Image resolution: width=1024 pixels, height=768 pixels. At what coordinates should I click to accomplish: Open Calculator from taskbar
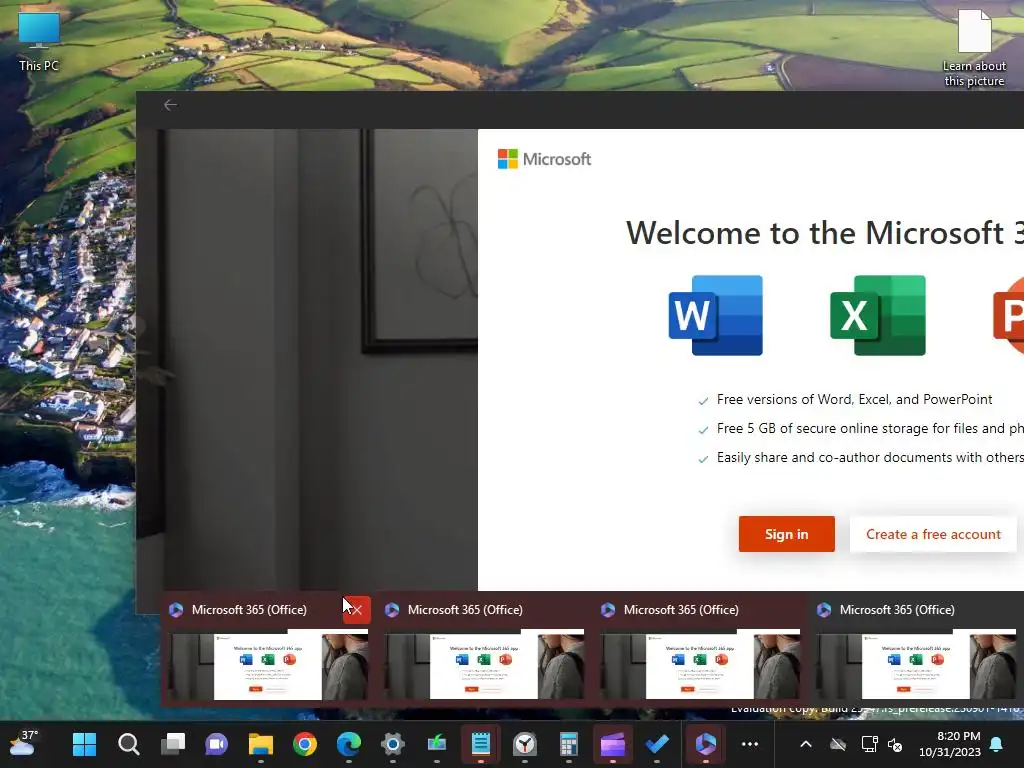(569, 744)
